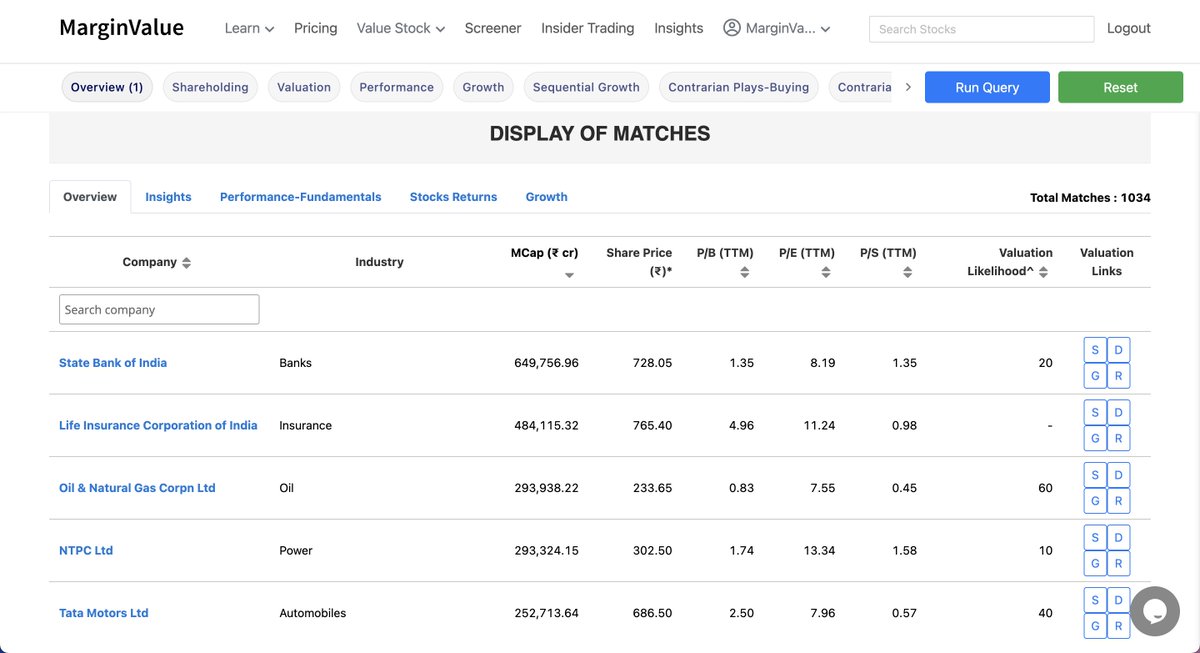
Task: Open the R link for Life Insurance Corporation
Action: point(1119,438)
